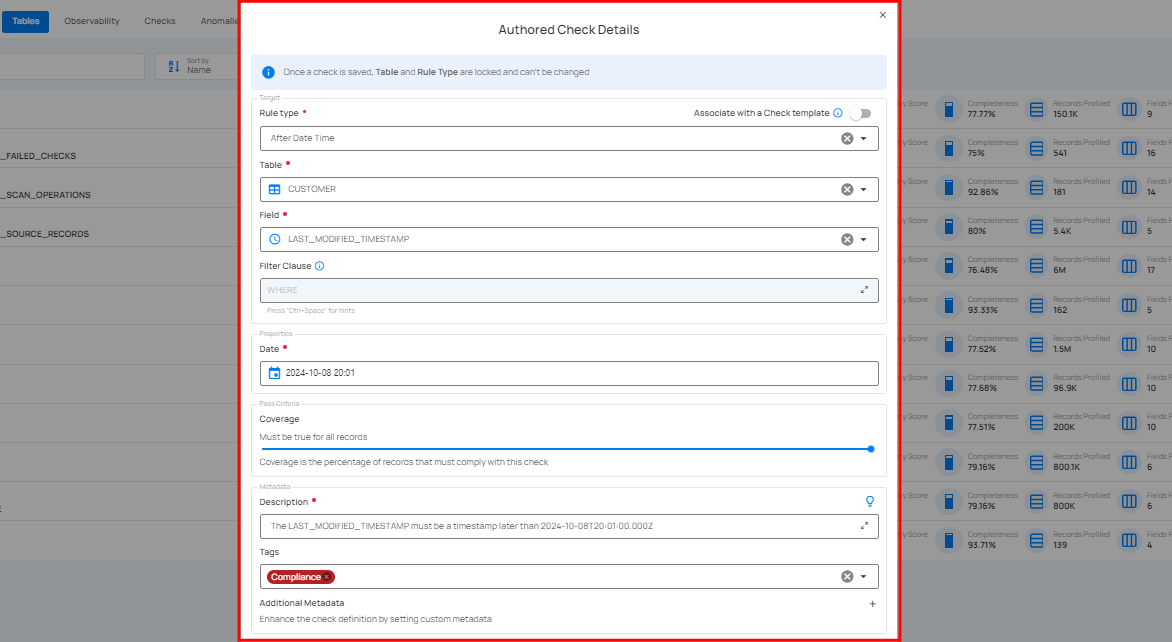This screenshot has width=1172, height=642.
Task: Clear the CUSTOMER table selection
Action: pos(847,189)
